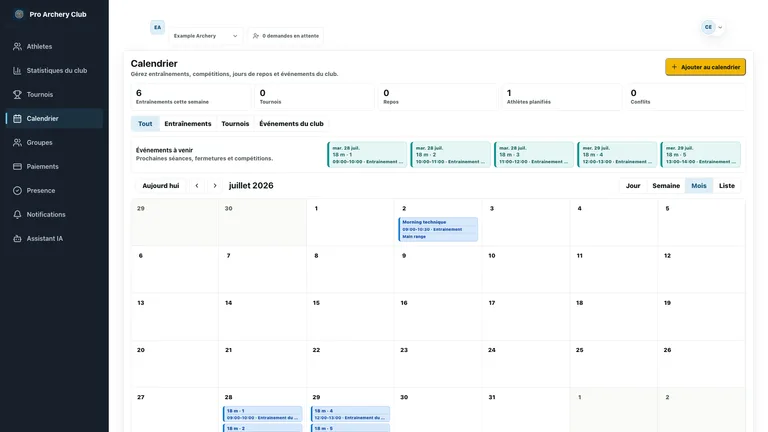768x432 pixels.
Task: Click the Conflits stat card
Action: (685, 97)
